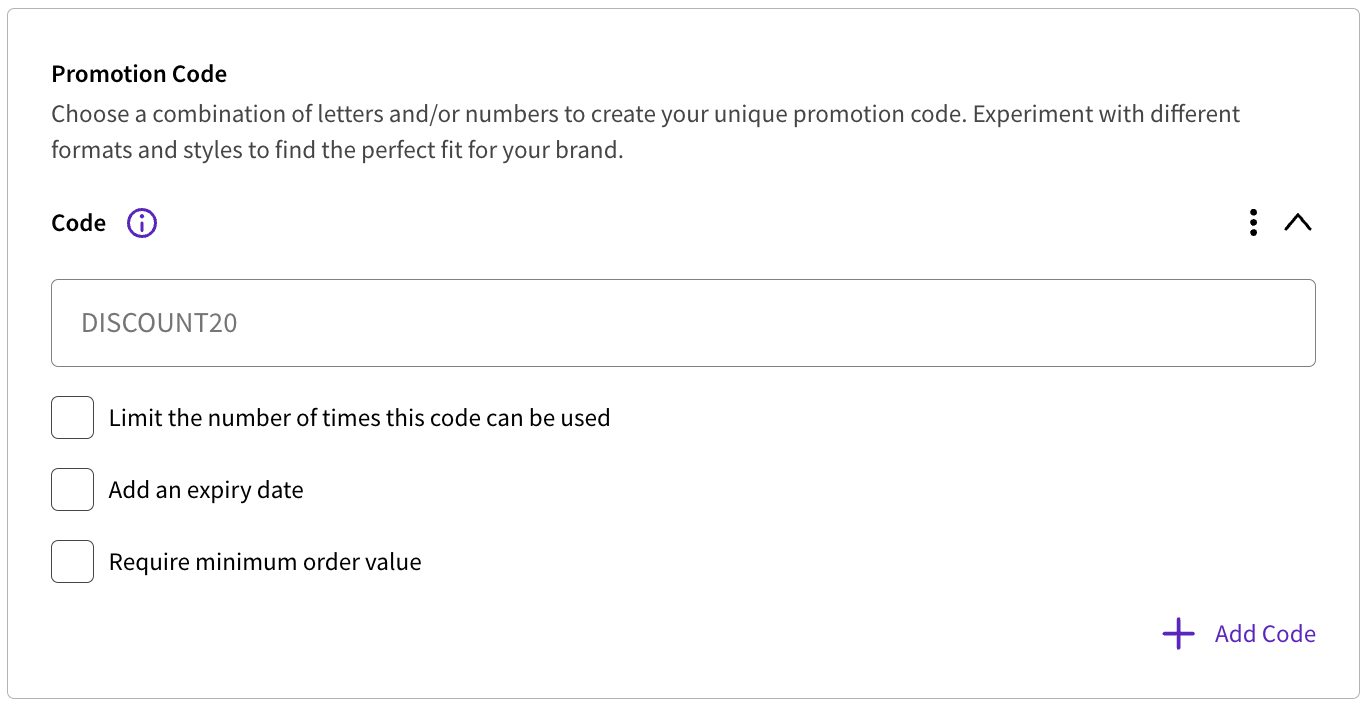Click the info icon beside Code
The image size is (1372, 710).
click(142, 223)
